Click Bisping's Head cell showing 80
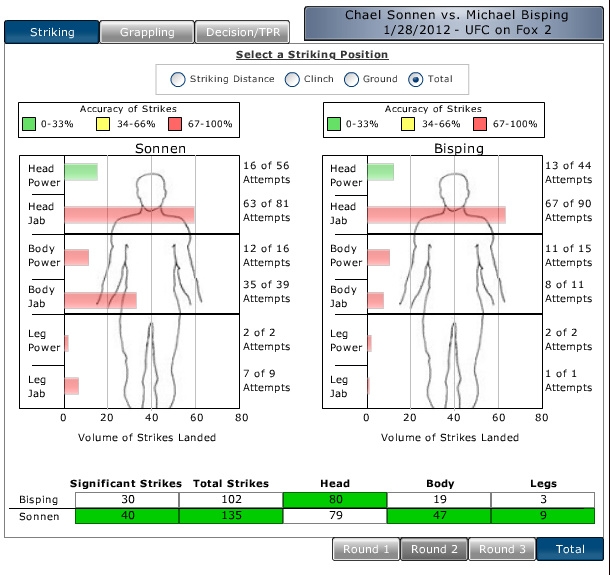 (334, 499)
